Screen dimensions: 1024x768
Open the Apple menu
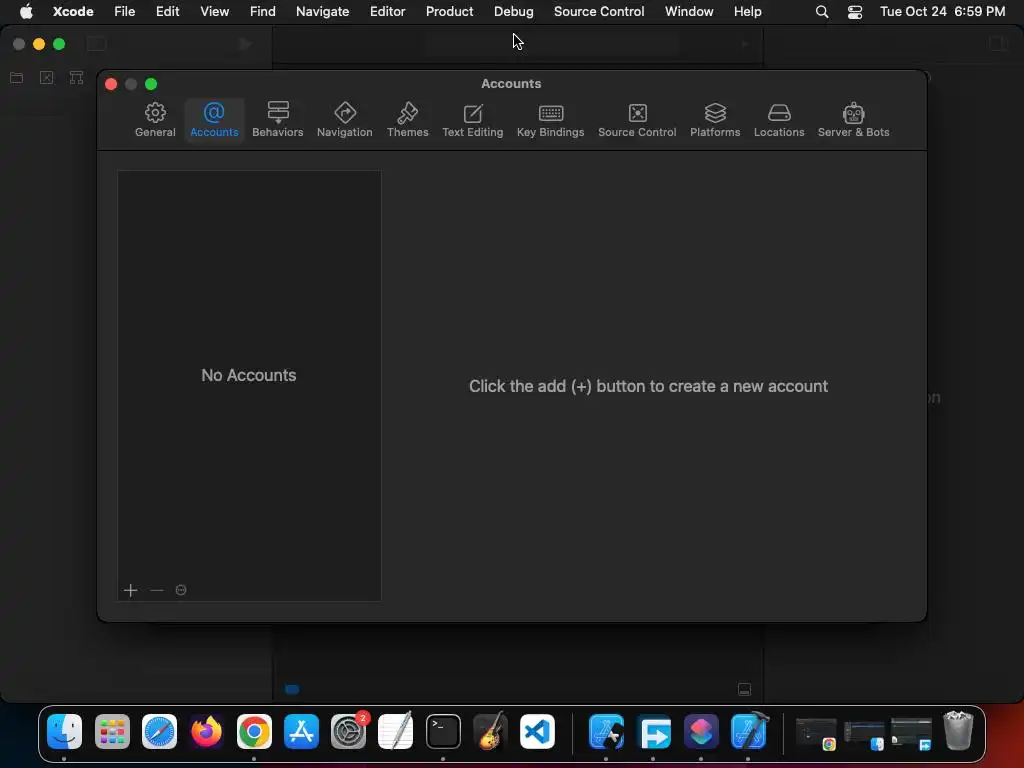coord(26,11)
